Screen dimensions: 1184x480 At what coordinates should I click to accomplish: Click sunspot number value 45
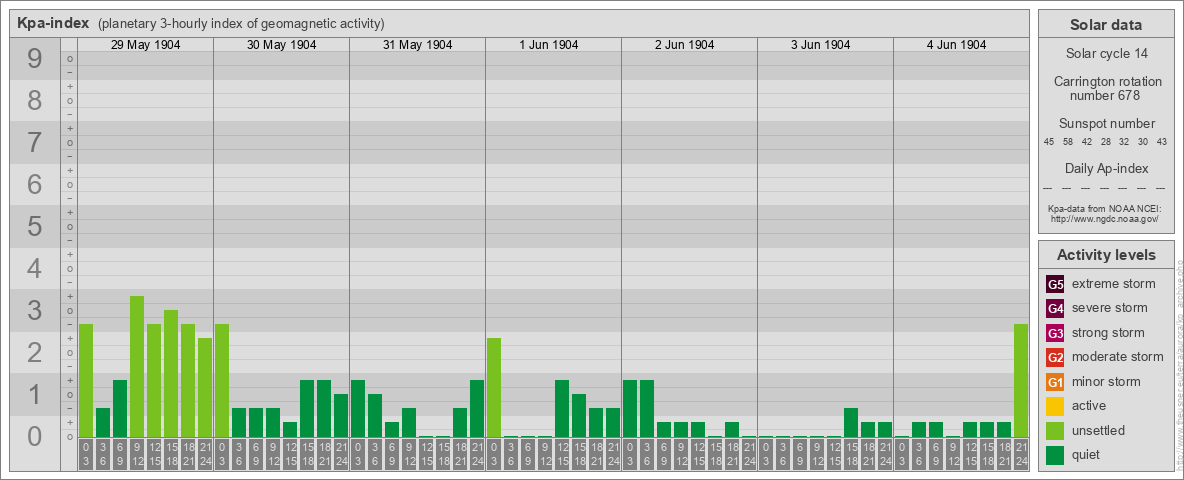click(1049, 142)
